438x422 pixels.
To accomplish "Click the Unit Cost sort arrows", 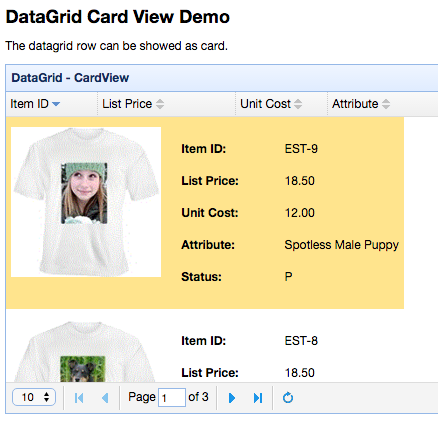I will 298,104.
